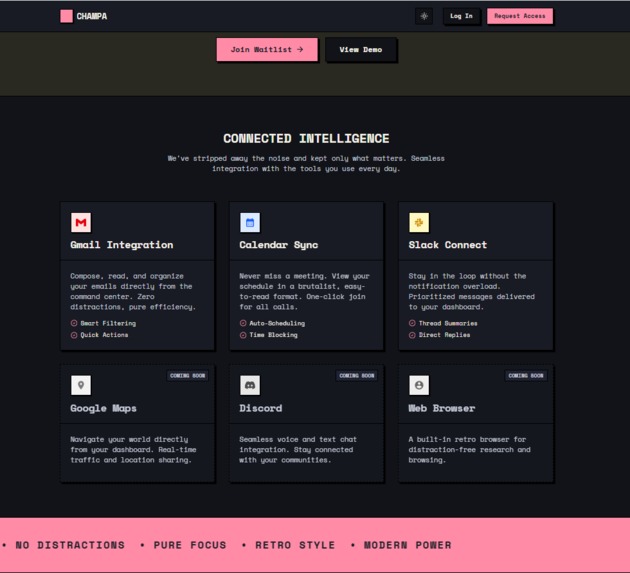
Task: Select the Web Browser card title
Action: coord(442,408)
